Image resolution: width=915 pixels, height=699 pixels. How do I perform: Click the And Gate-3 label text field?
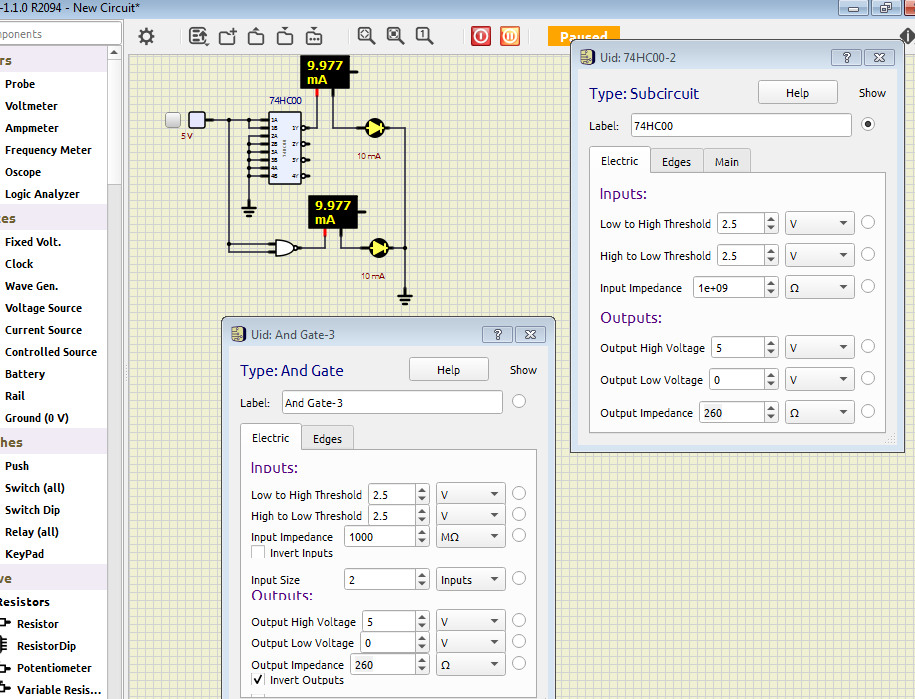[391, 403]
